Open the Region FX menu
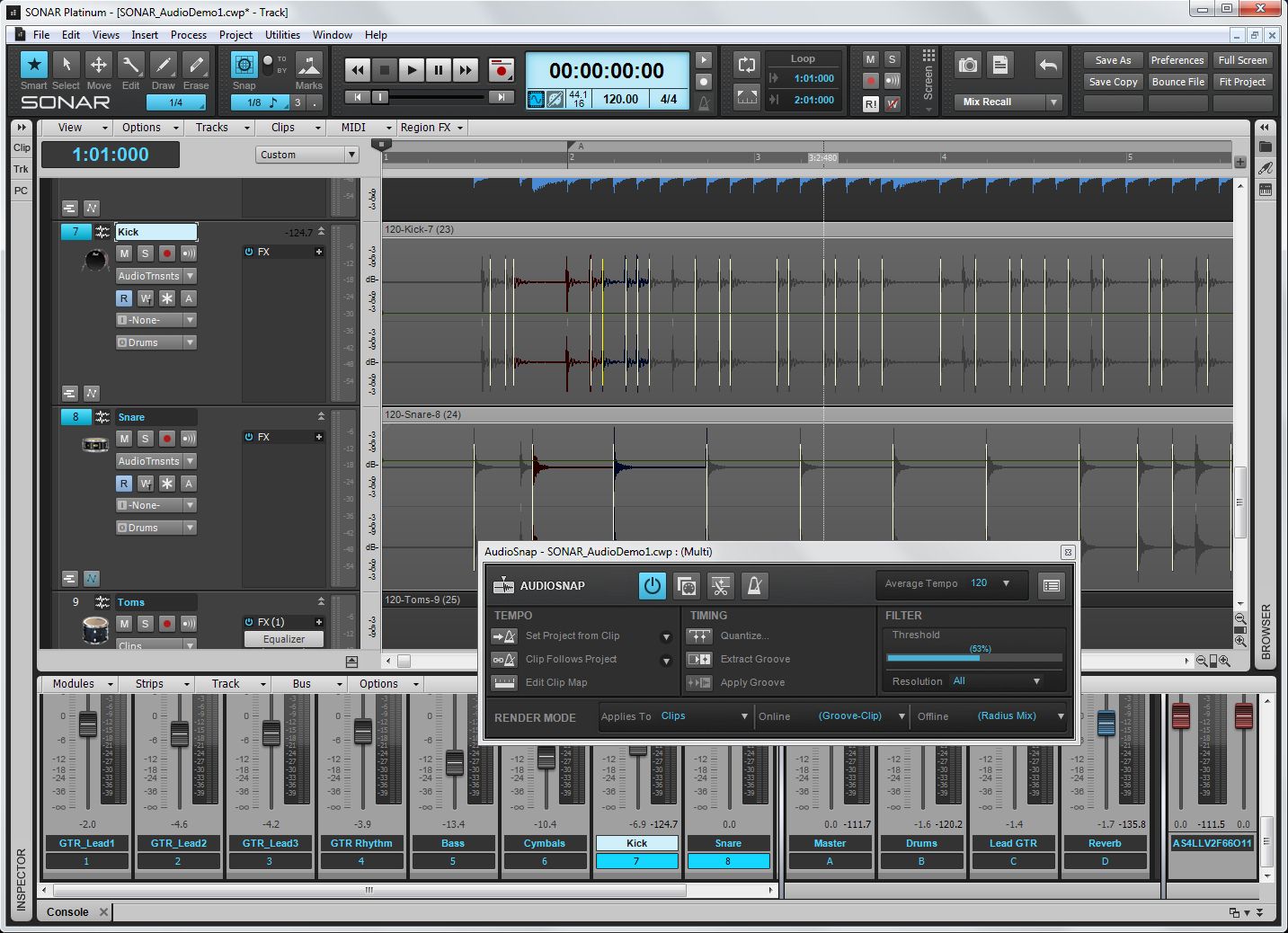This screenshot has width=1288, height=933. click(x=431, y=128)
